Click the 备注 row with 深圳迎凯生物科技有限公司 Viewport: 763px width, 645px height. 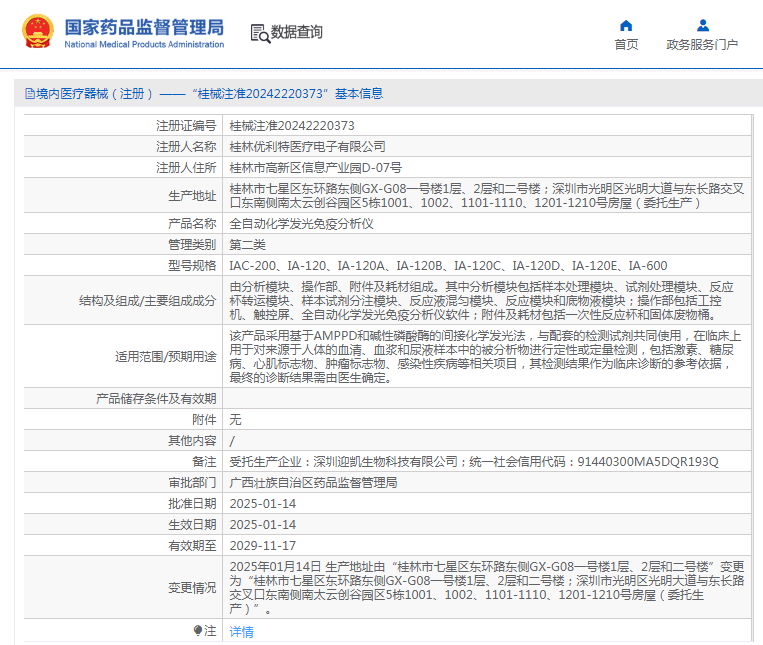[473, 461]
